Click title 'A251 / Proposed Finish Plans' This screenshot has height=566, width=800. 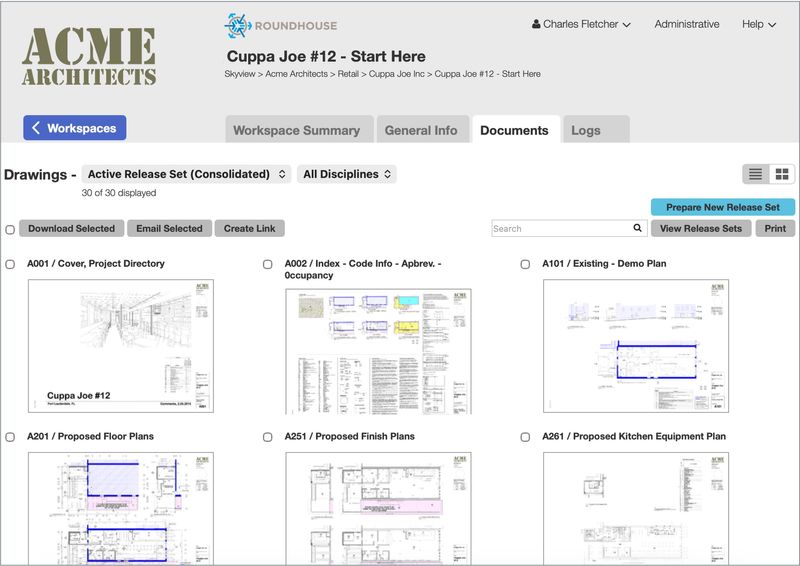(x=349, y=436)
